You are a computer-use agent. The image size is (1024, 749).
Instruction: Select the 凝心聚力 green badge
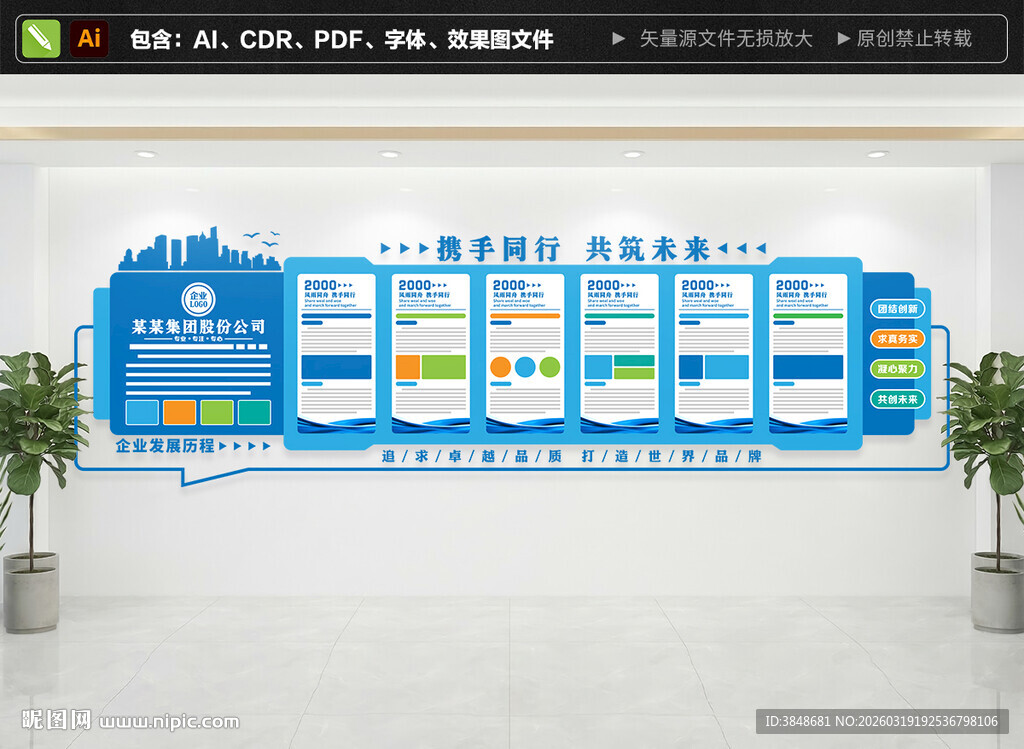click(x=897, y=369)
